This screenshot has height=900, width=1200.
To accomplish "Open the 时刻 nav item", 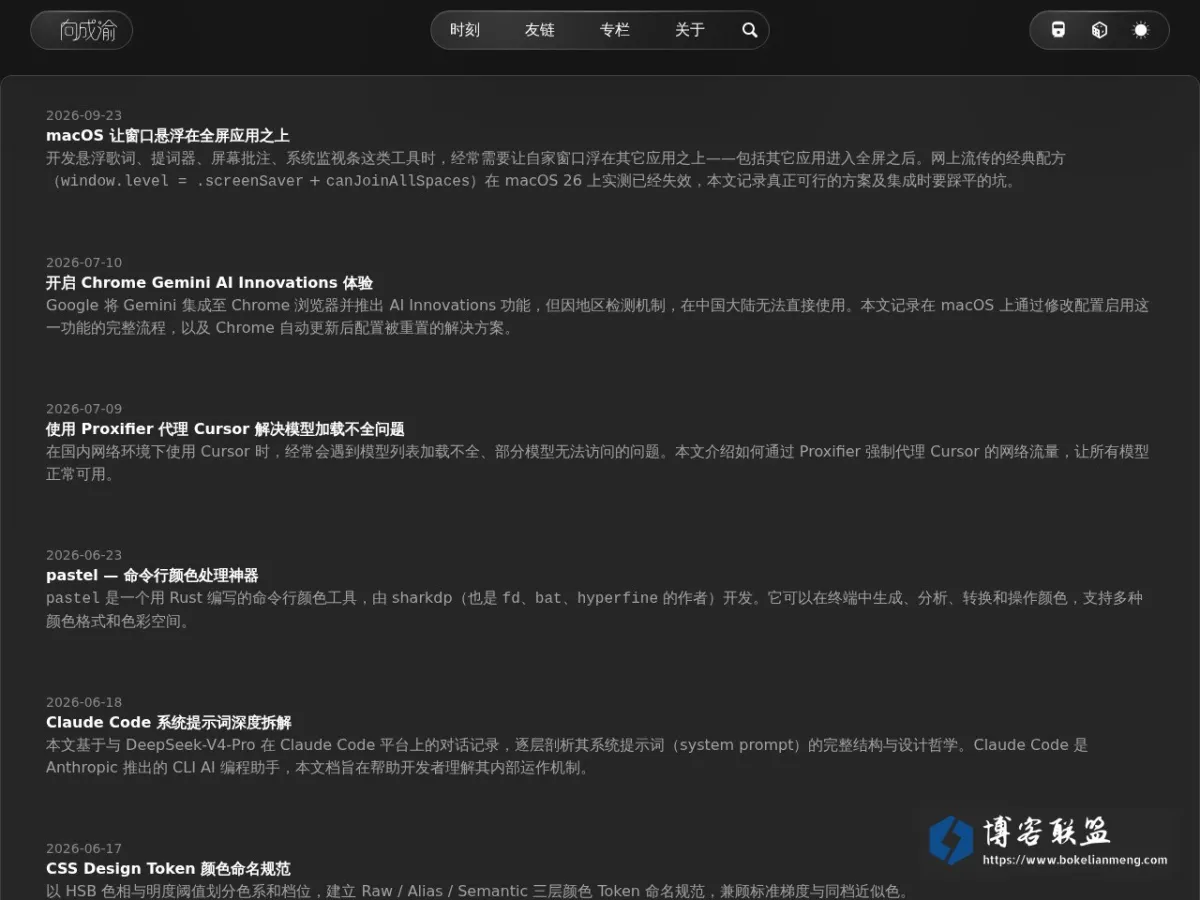I will point(465,30).
